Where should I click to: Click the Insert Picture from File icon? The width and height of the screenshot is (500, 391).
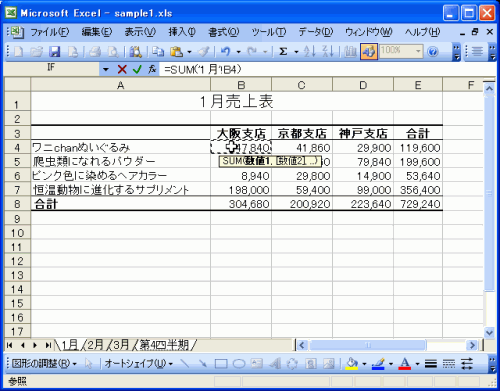click(329, 364)
